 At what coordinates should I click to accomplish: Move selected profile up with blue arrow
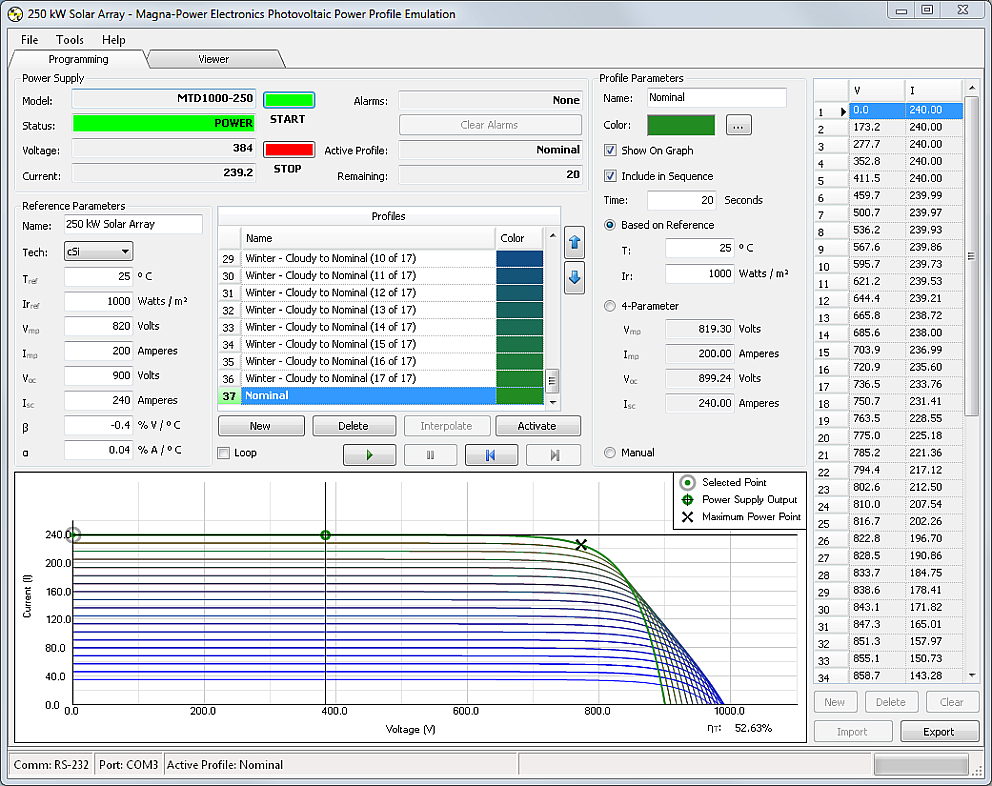pyautogui.click(x=574, y=242)
